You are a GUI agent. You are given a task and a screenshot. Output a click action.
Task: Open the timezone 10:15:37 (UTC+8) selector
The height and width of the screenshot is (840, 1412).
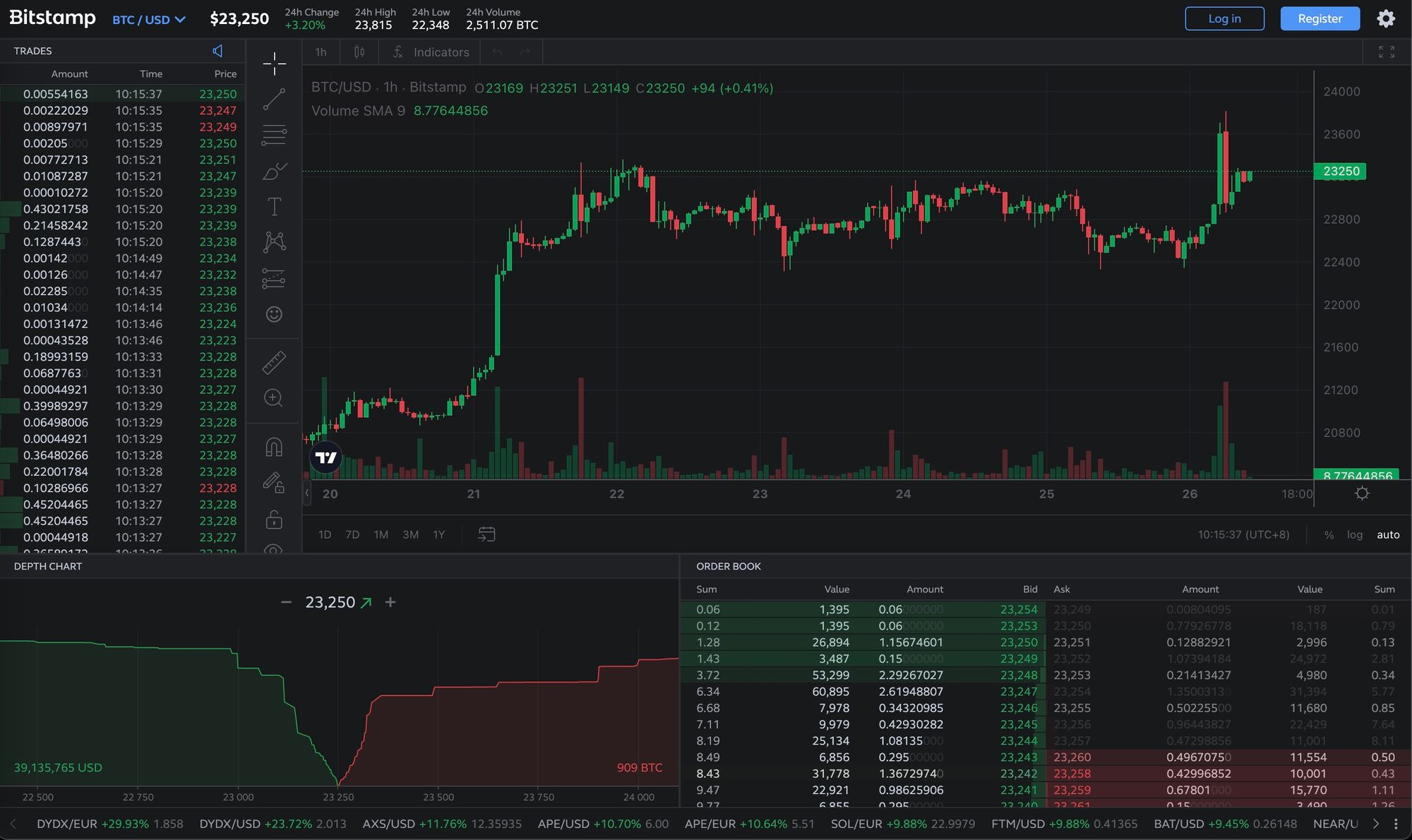click(x=1243, y=534)
